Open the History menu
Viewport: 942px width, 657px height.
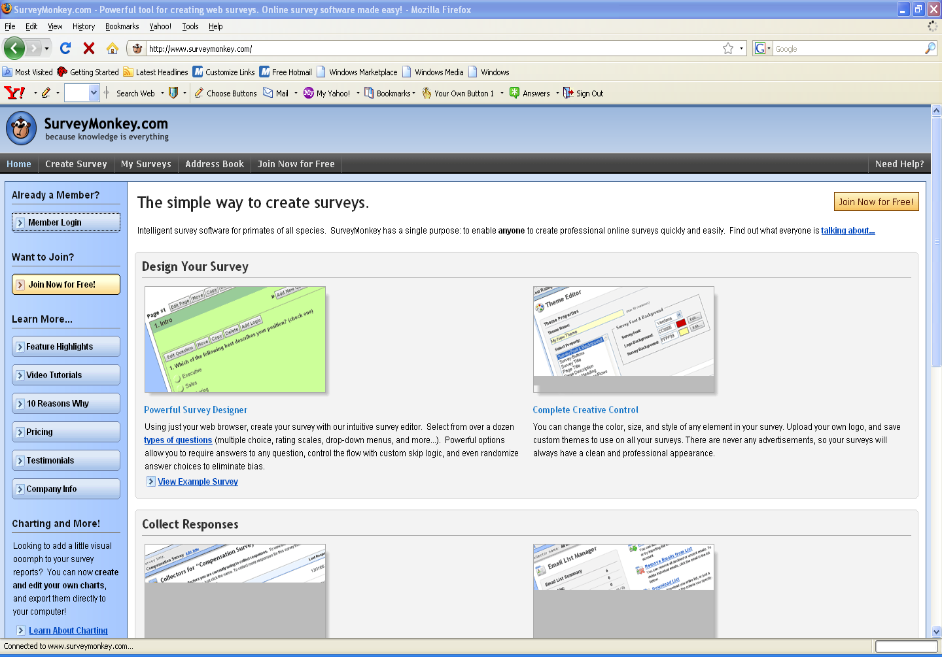(84, 26)
